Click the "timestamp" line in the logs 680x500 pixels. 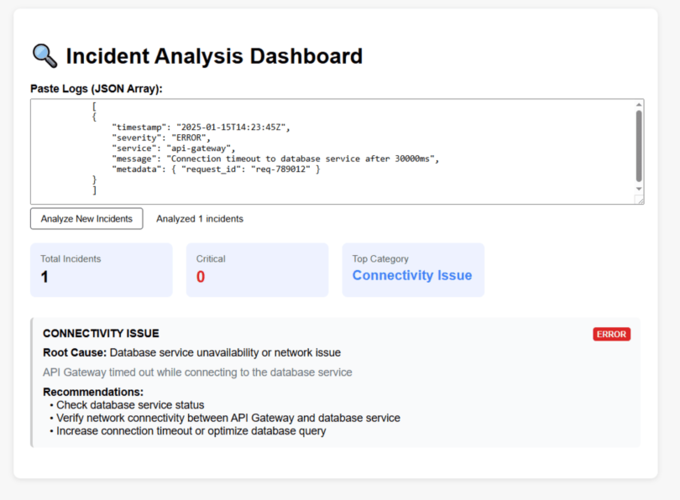(x=201, y=127)
